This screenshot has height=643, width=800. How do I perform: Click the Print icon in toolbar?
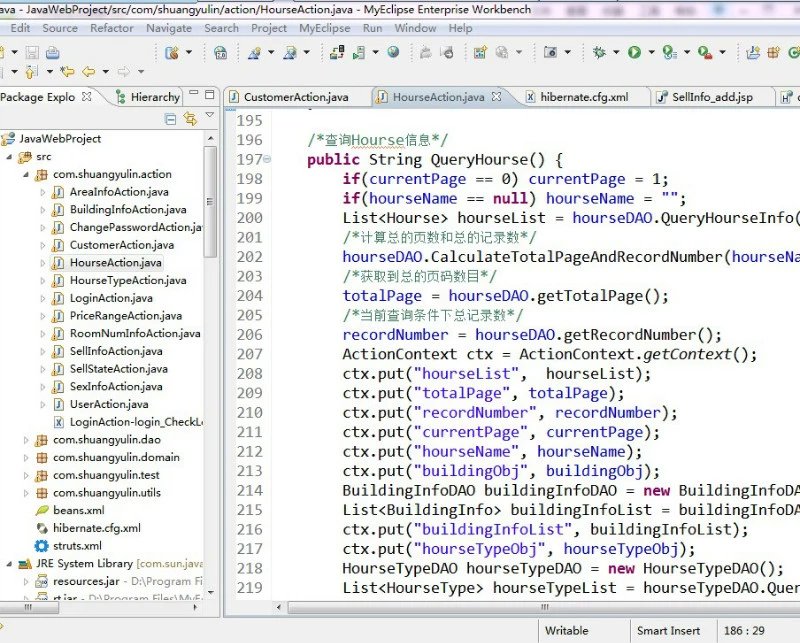click(53, 53)
